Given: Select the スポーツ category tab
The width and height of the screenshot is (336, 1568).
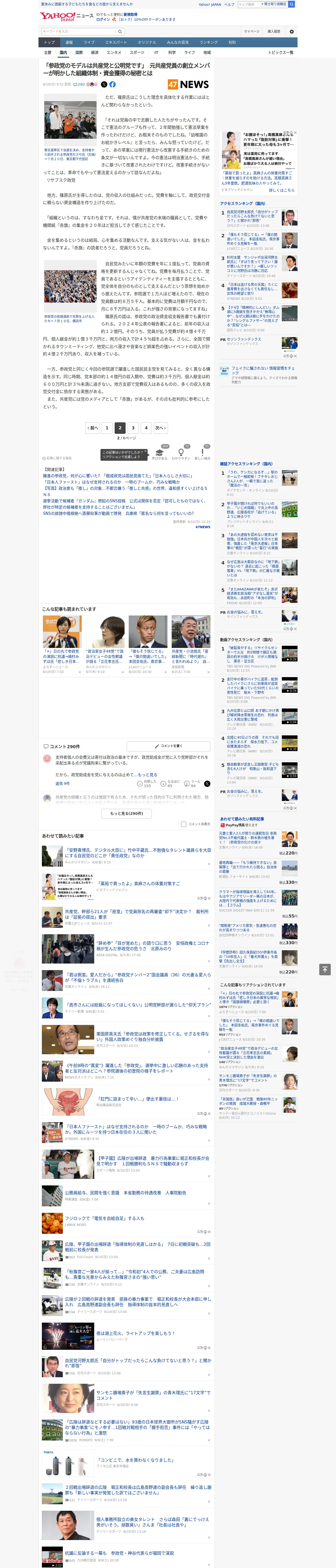Looking at the screenshot, I should [137, 52].
